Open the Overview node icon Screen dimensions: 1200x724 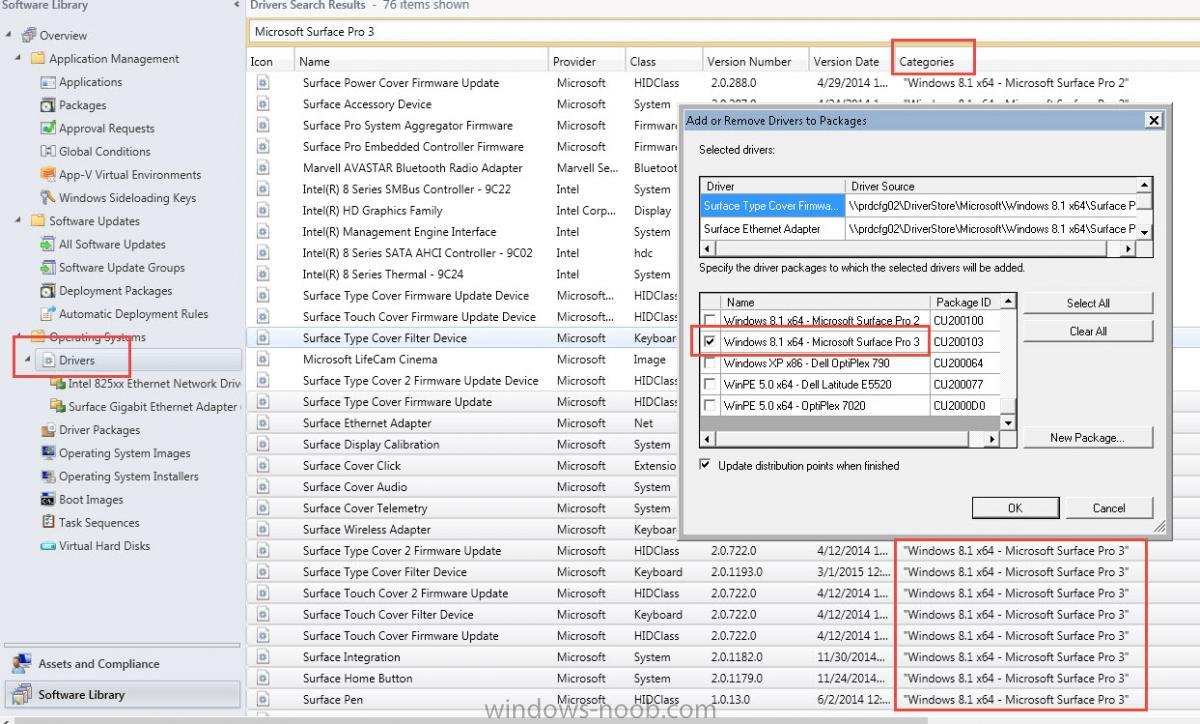pos(28,35)
